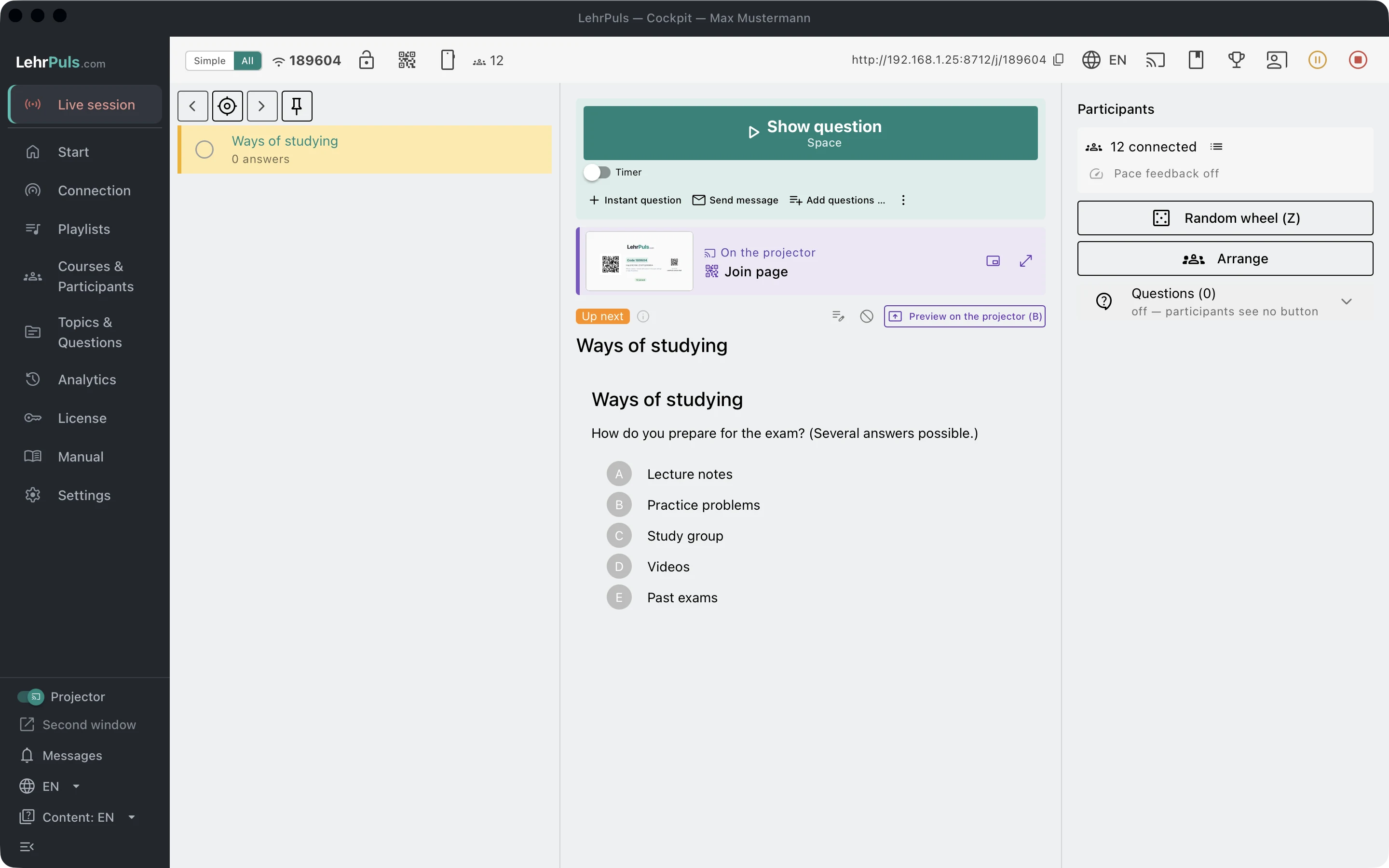Toggle the Projector switch in sidebar
This screenshot has height=868, width=1389.
tap(31, 696)
